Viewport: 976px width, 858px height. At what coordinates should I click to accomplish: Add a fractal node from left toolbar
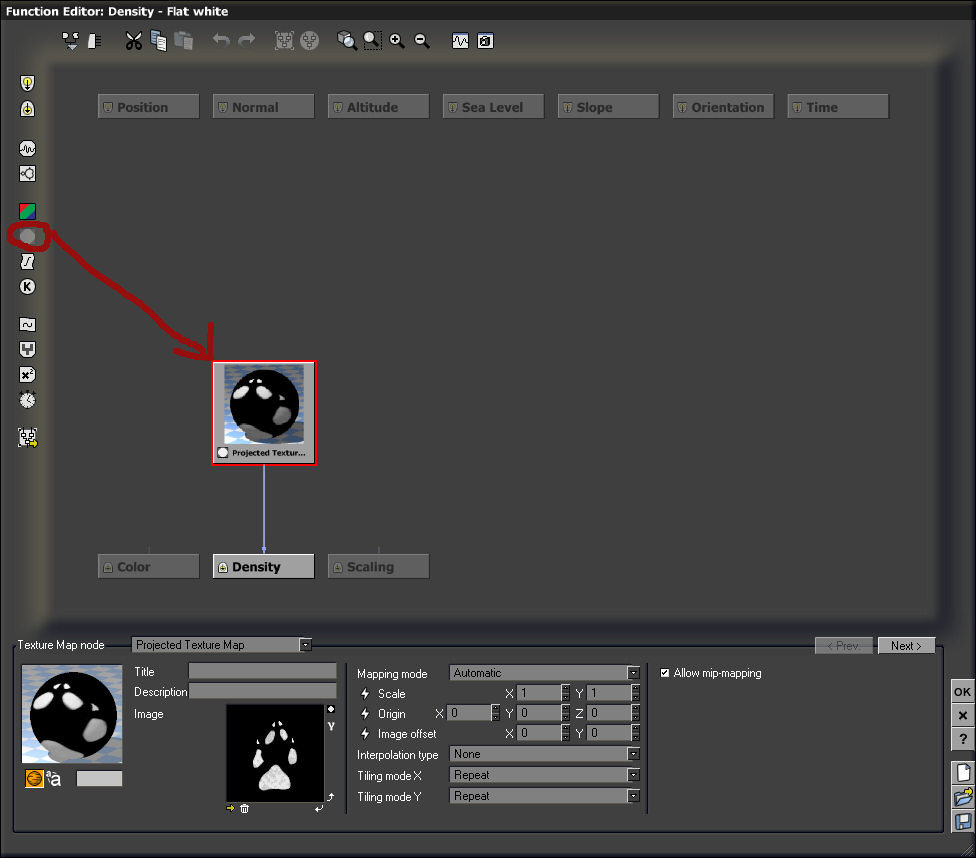tap(27, 173)
